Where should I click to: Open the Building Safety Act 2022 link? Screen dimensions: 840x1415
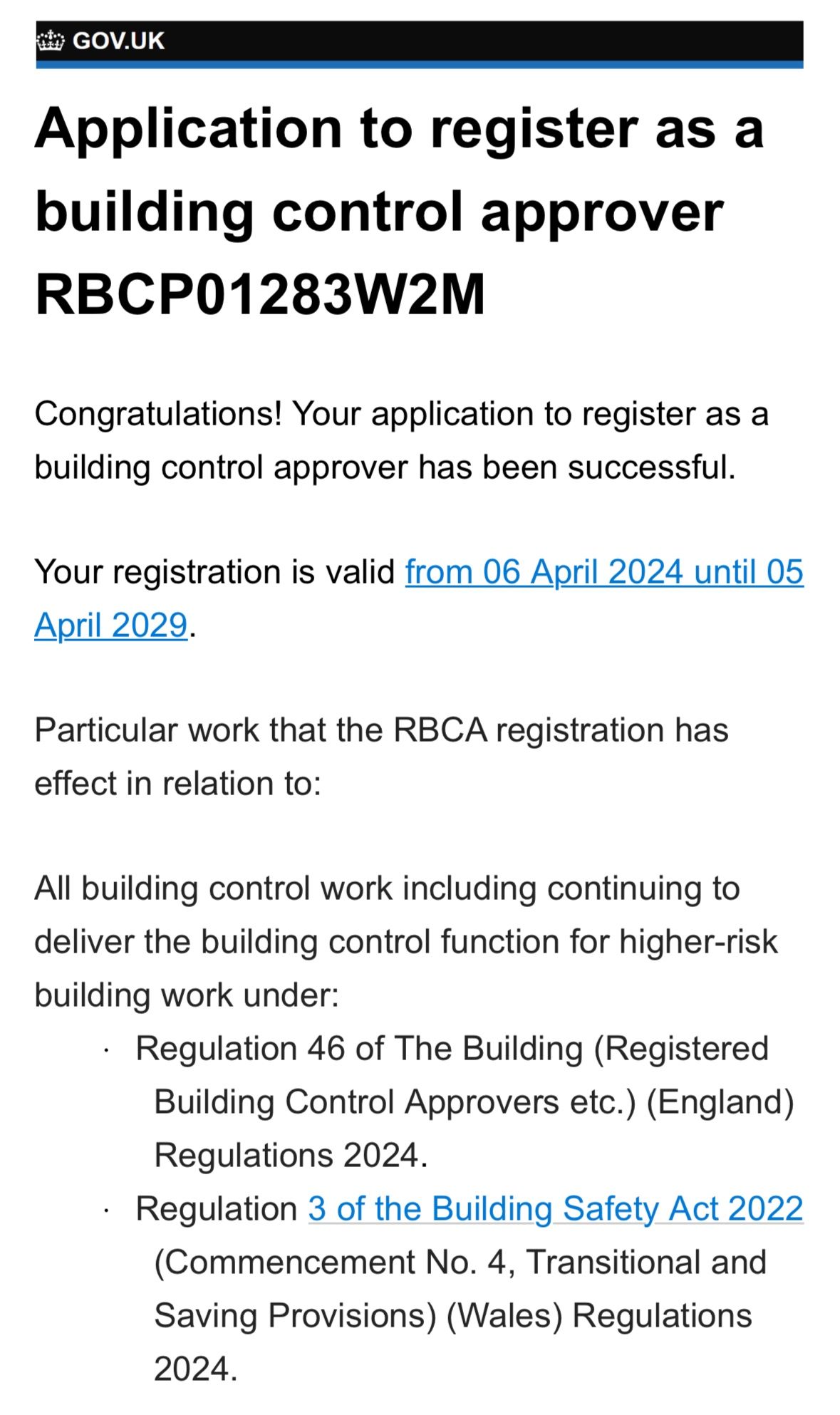coord(556,1209)
